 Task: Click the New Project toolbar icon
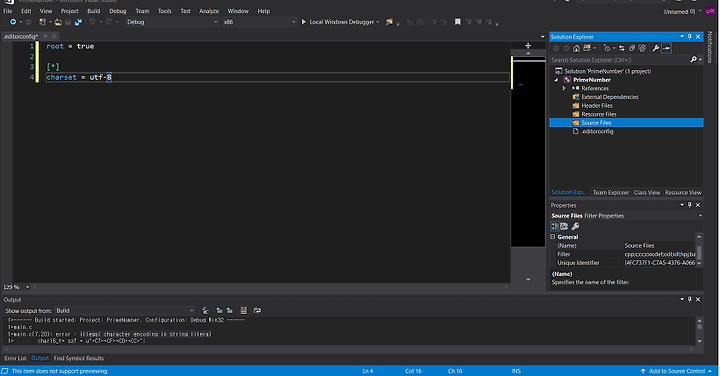(42, 22)
